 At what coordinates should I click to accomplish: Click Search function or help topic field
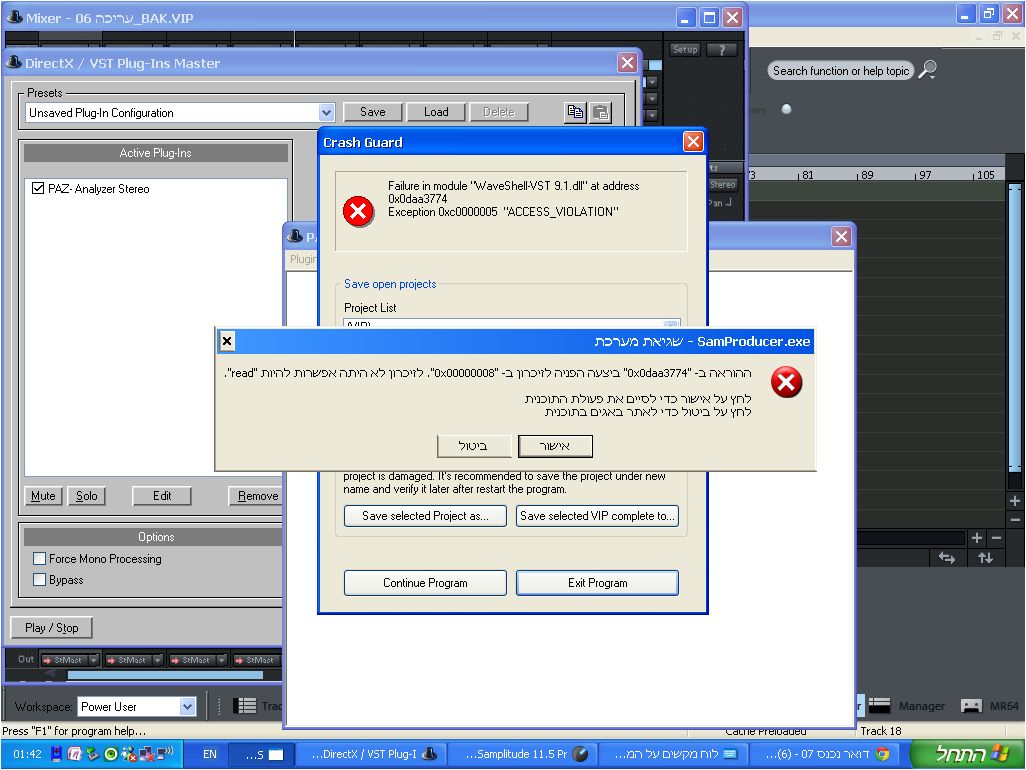[841, 71]
